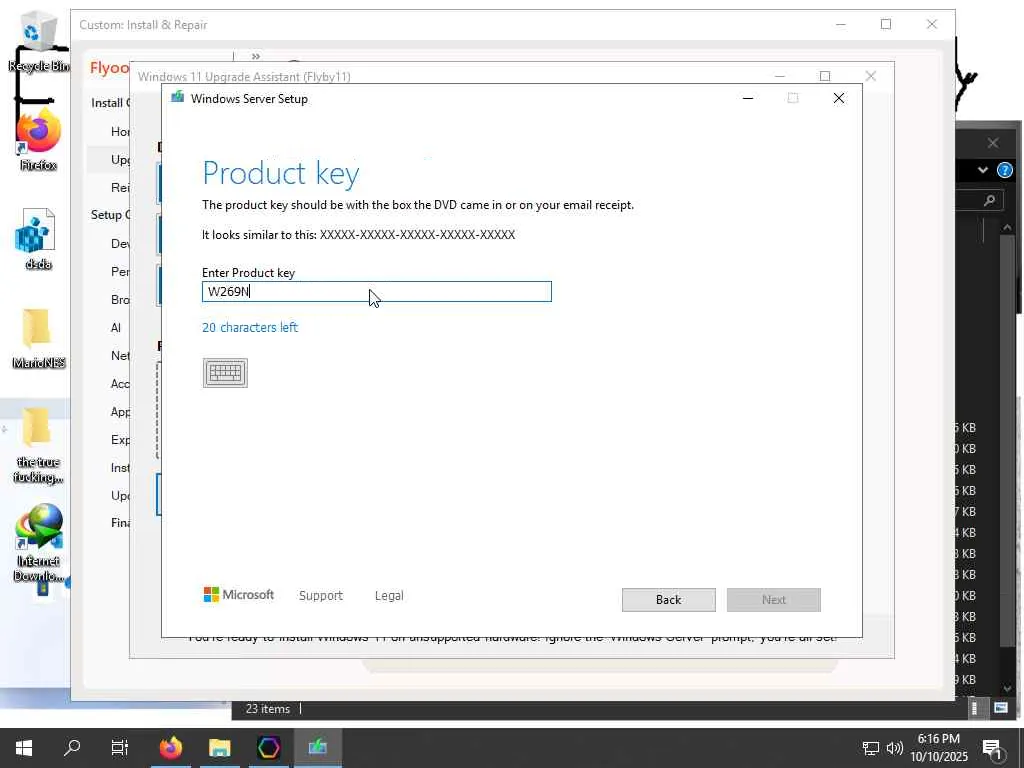Open the network tray icon
The height and width of the screenshot is (768, 1024).
point(871,748)
